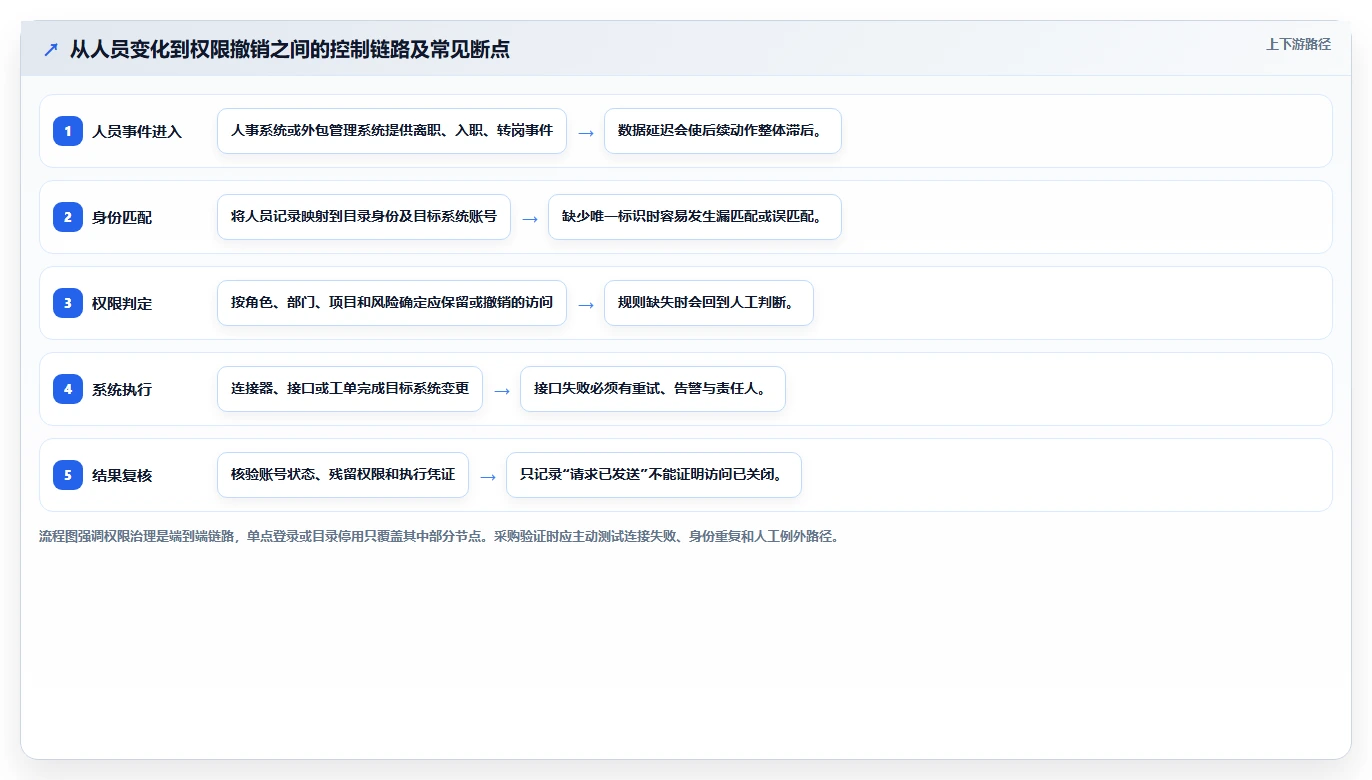Click the 系统执行 step label
Image resolution: width=1372 pixels, height=780 pixels.
[122, 389]
